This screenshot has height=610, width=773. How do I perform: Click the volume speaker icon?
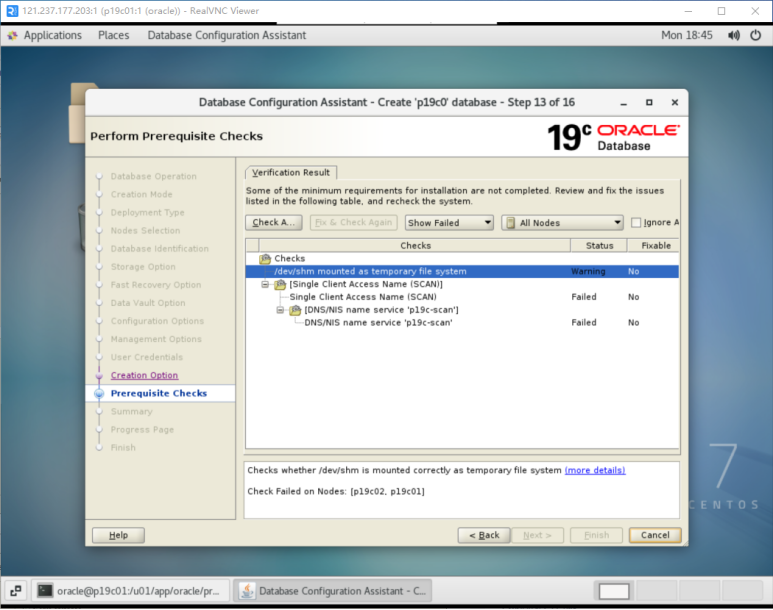click(x=734, y=36)
